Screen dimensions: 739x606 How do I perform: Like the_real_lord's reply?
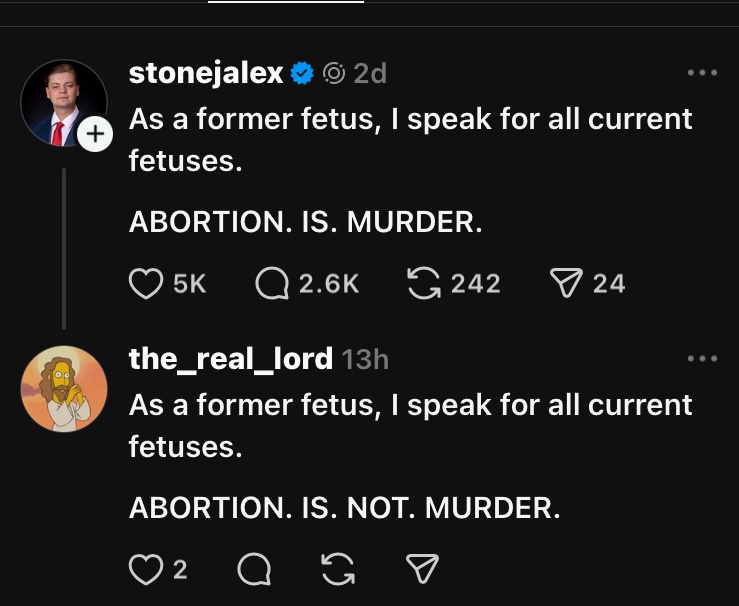click(146, 570)
